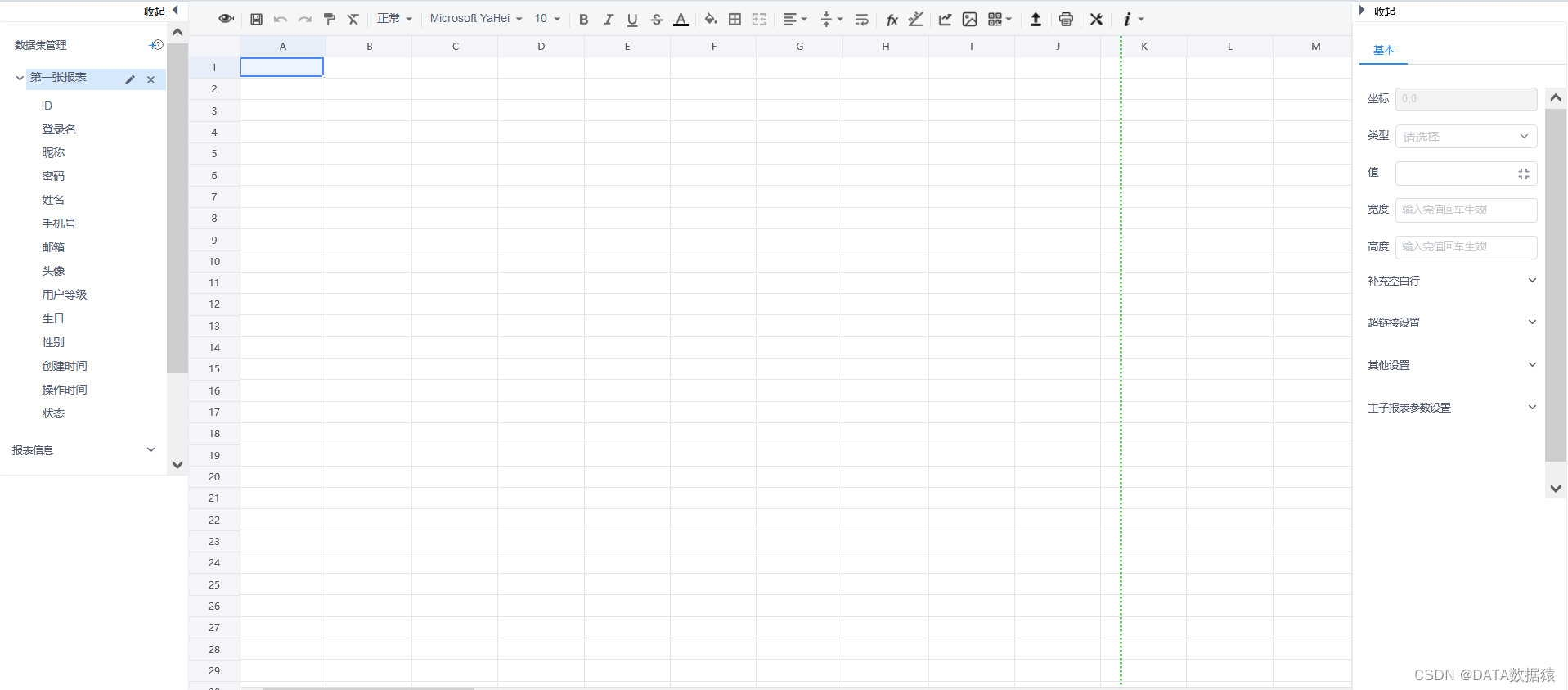1568x690 pixels.
Task: Click the merge cells icon
Action: [x=759, y=19]
